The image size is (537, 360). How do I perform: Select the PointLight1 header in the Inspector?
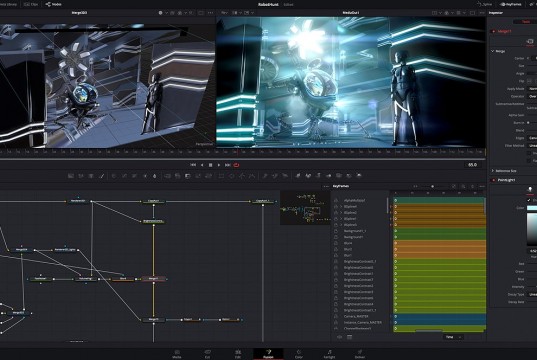507,180
